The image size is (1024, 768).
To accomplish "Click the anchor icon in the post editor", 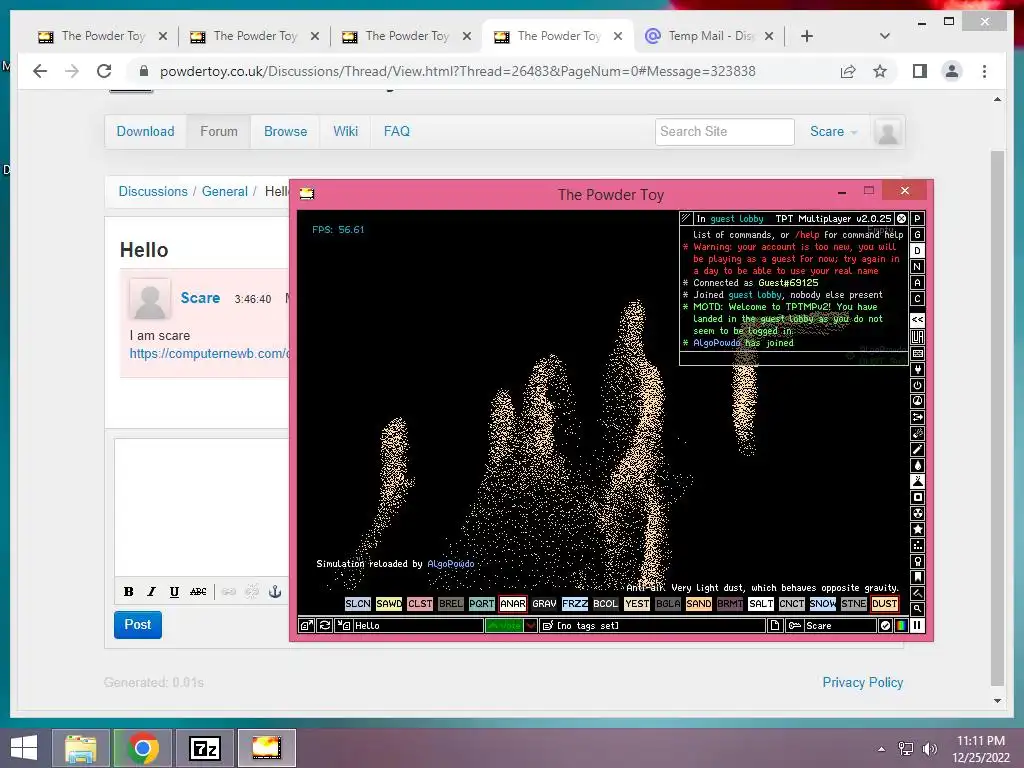I will pos(275,592).
